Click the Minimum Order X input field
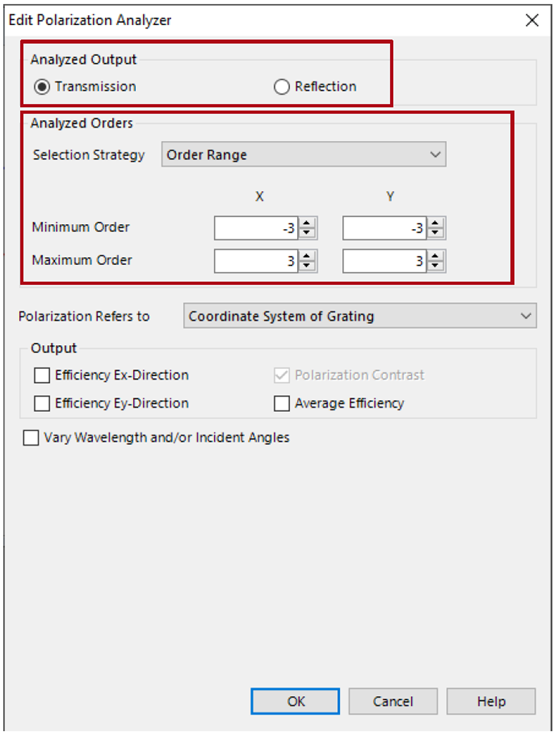554x736 pixels. click(256, 228)
